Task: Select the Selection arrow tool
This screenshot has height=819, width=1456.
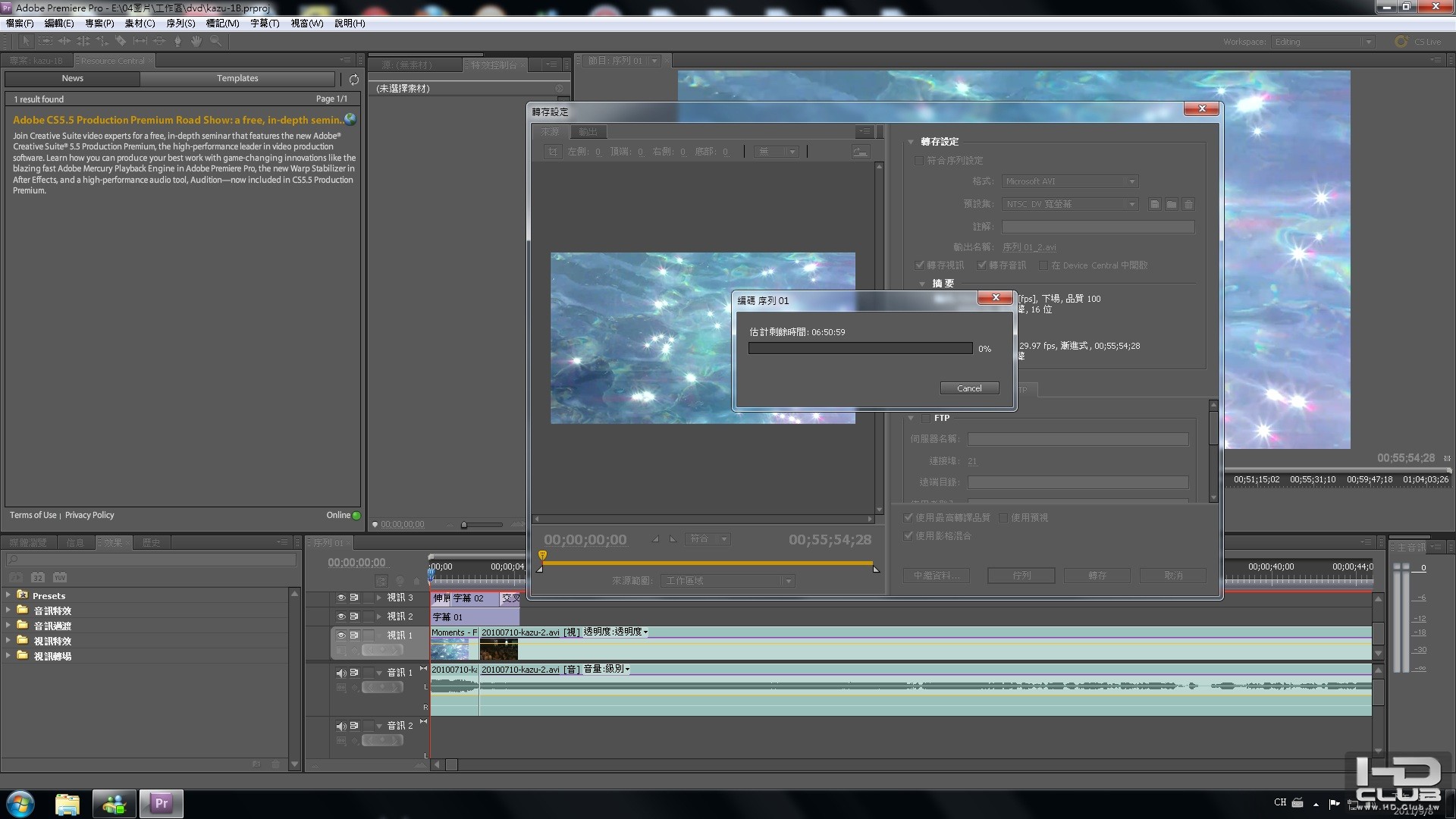Action: coord(26,41)
